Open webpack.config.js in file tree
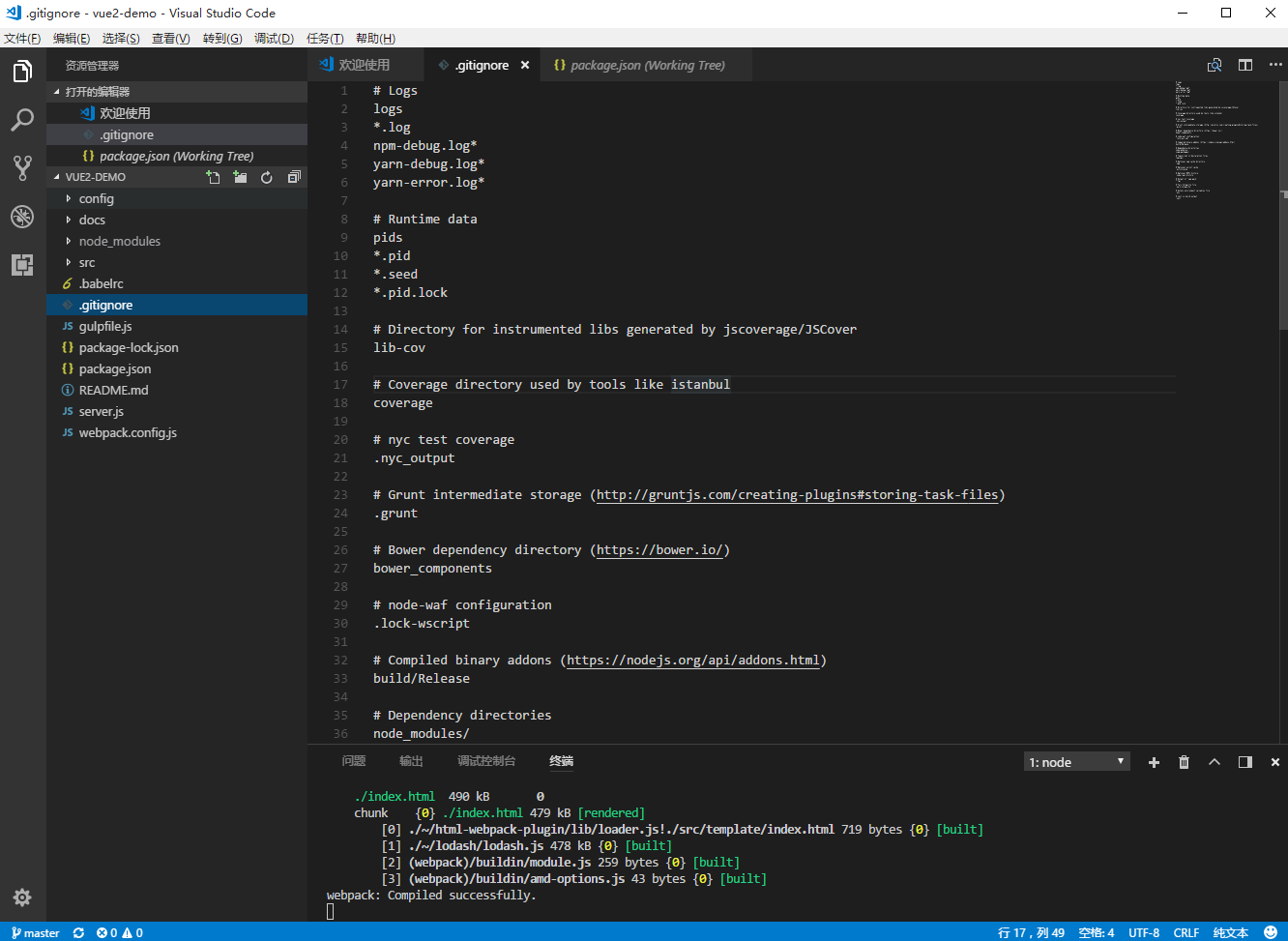The image size is (1288, 941). 177,432
